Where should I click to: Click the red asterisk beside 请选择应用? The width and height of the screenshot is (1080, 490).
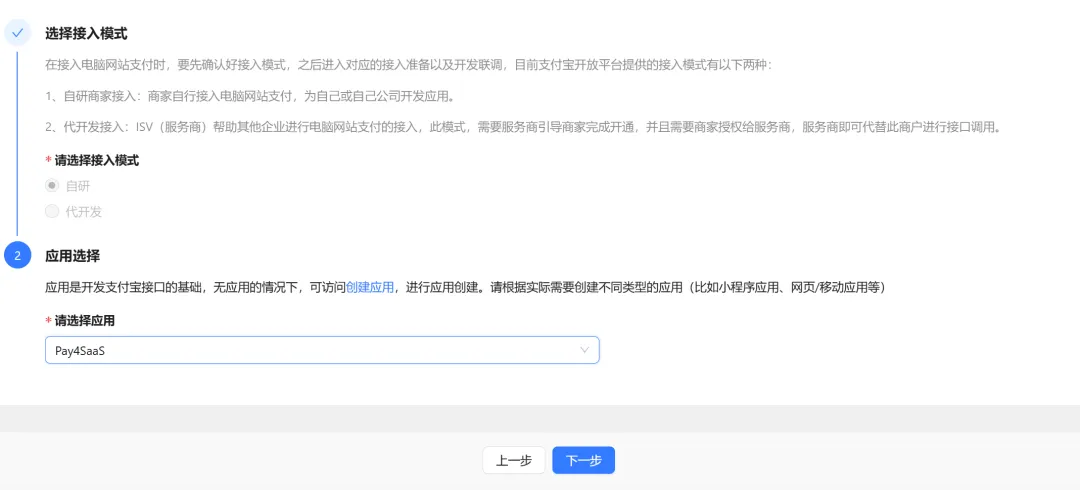48,322
